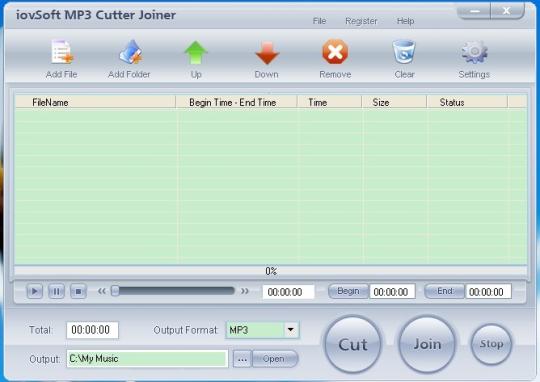The height and width of the screenshot is (382, 540).
Task: Click the Size column header
Action: [x=394, y=102]
